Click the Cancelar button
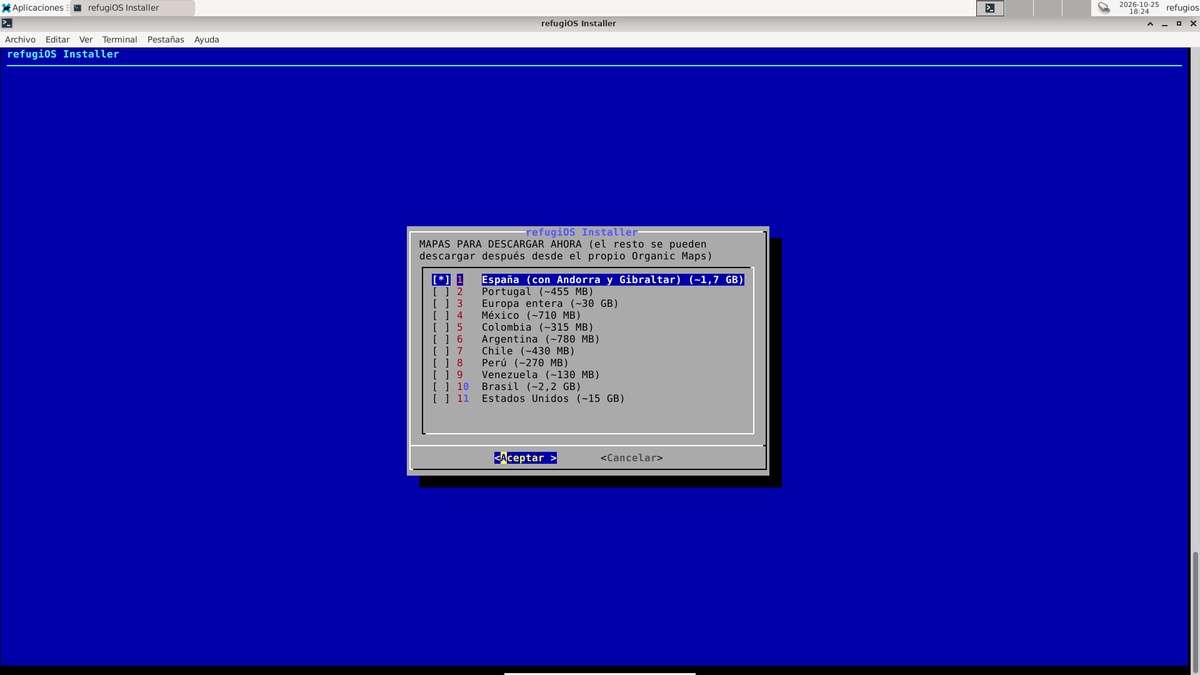Image resolution: width=1200 pixels, height=675 pixels. click(x=631, y=458)
